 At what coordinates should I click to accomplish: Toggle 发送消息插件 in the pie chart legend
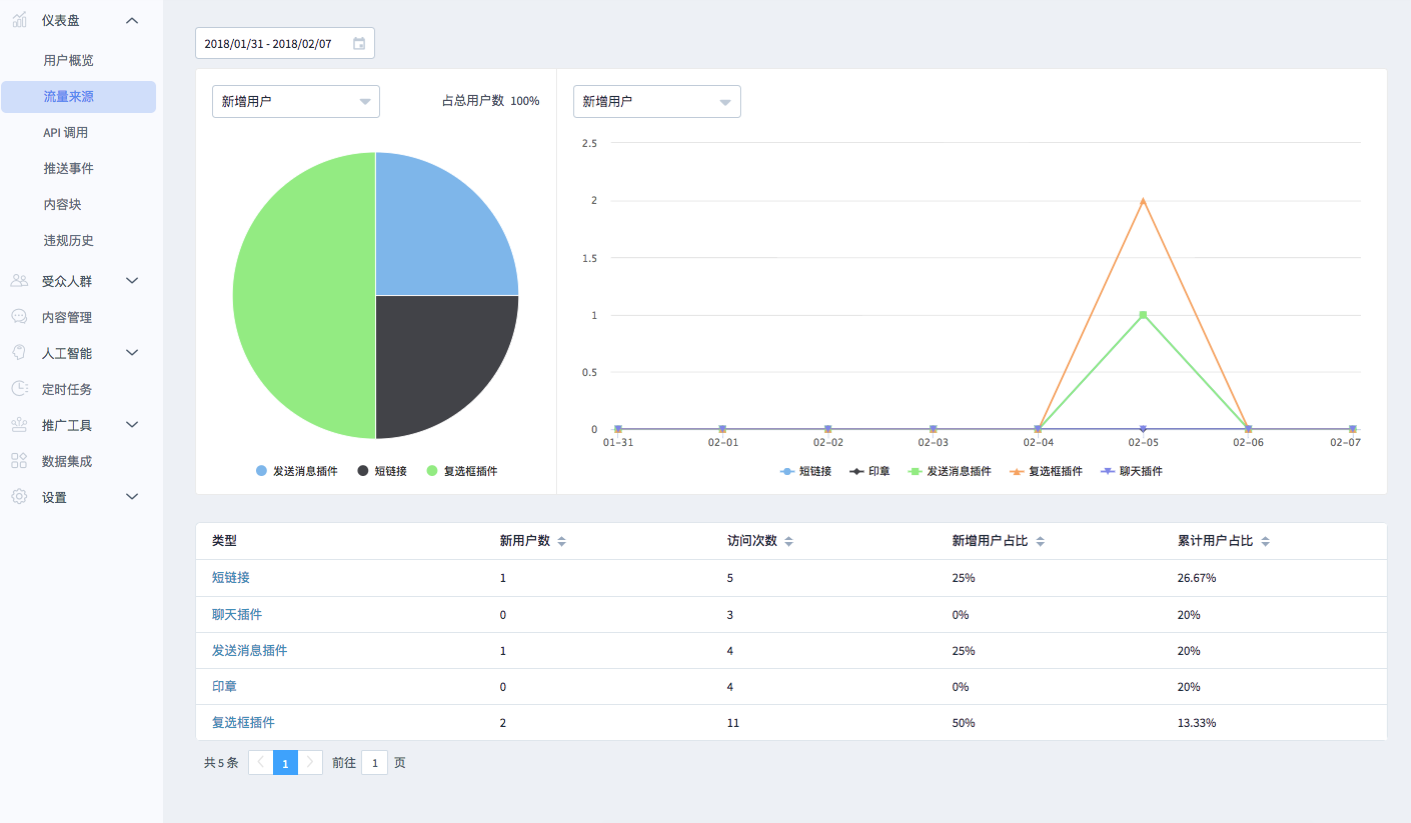click(x=296, y=471)
